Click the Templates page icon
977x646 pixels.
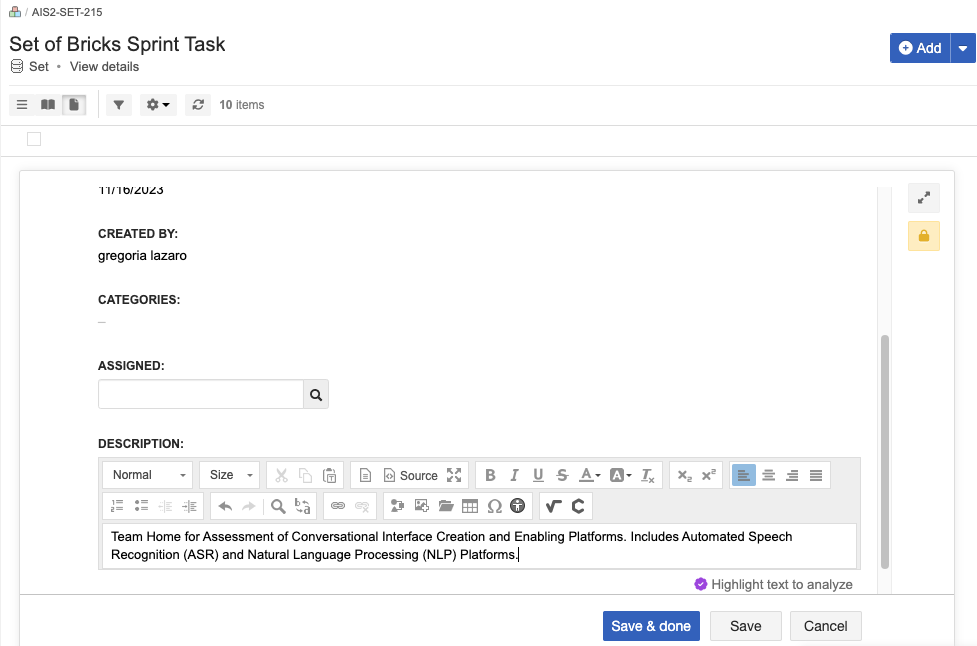click(x=366, y=475)
